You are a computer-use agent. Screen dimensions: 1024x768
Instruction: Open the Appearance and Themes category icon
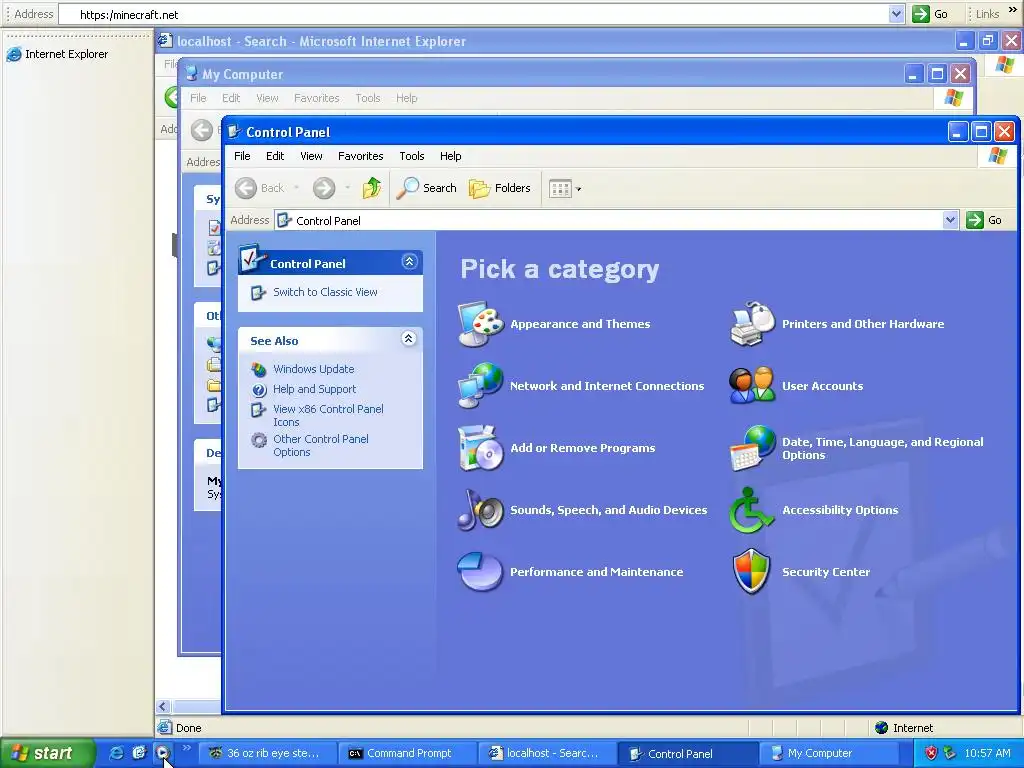(481, 323)
